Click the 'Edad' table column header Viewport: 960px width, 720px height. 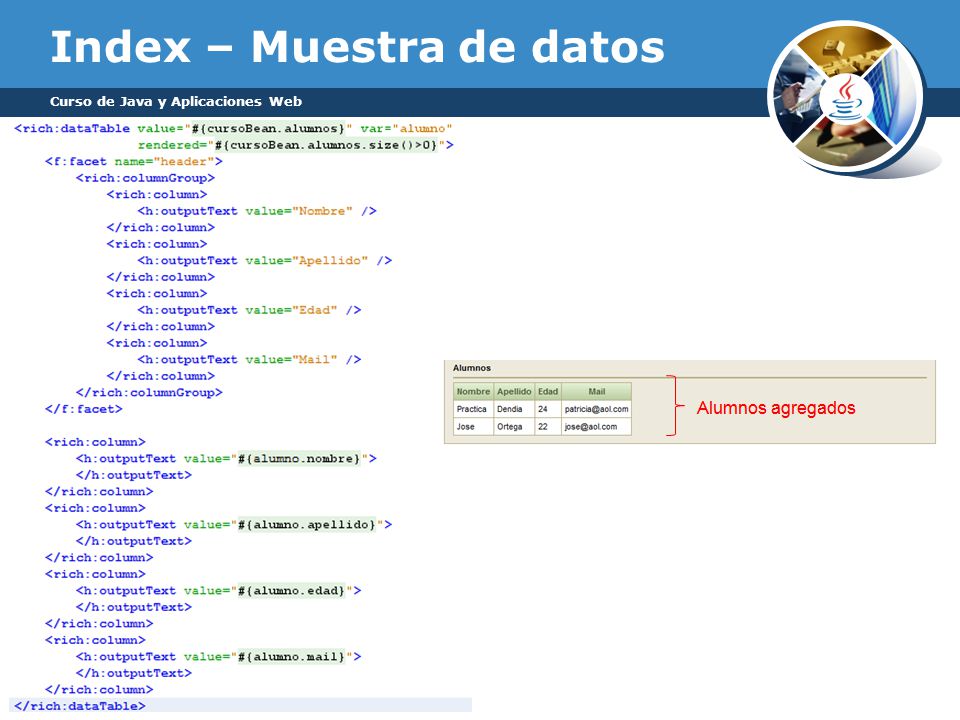click(x=548, y=391)
